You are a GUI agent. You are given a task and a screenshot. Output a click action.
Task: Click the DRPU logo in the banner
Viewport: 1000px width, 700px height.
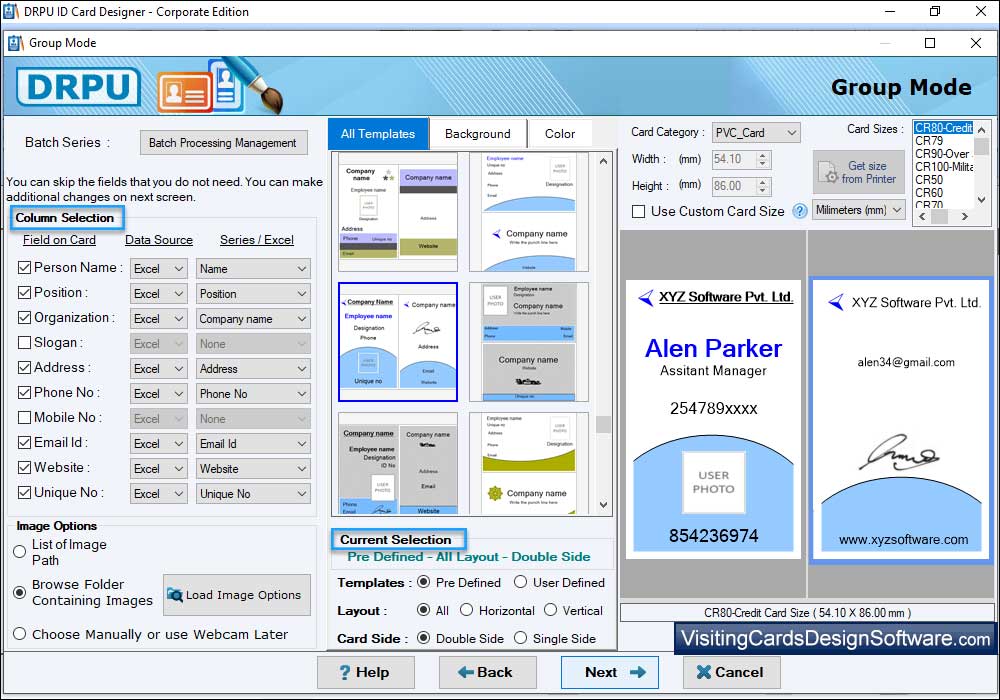[78, 87]
